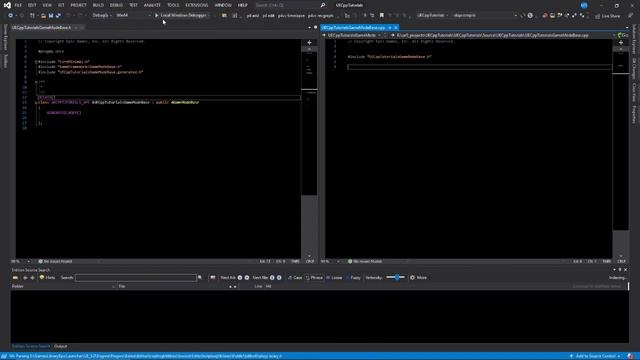Click the Save All toolbar icon
The width and height of the screenshot is (640, 360).
[x=58, y=16]
